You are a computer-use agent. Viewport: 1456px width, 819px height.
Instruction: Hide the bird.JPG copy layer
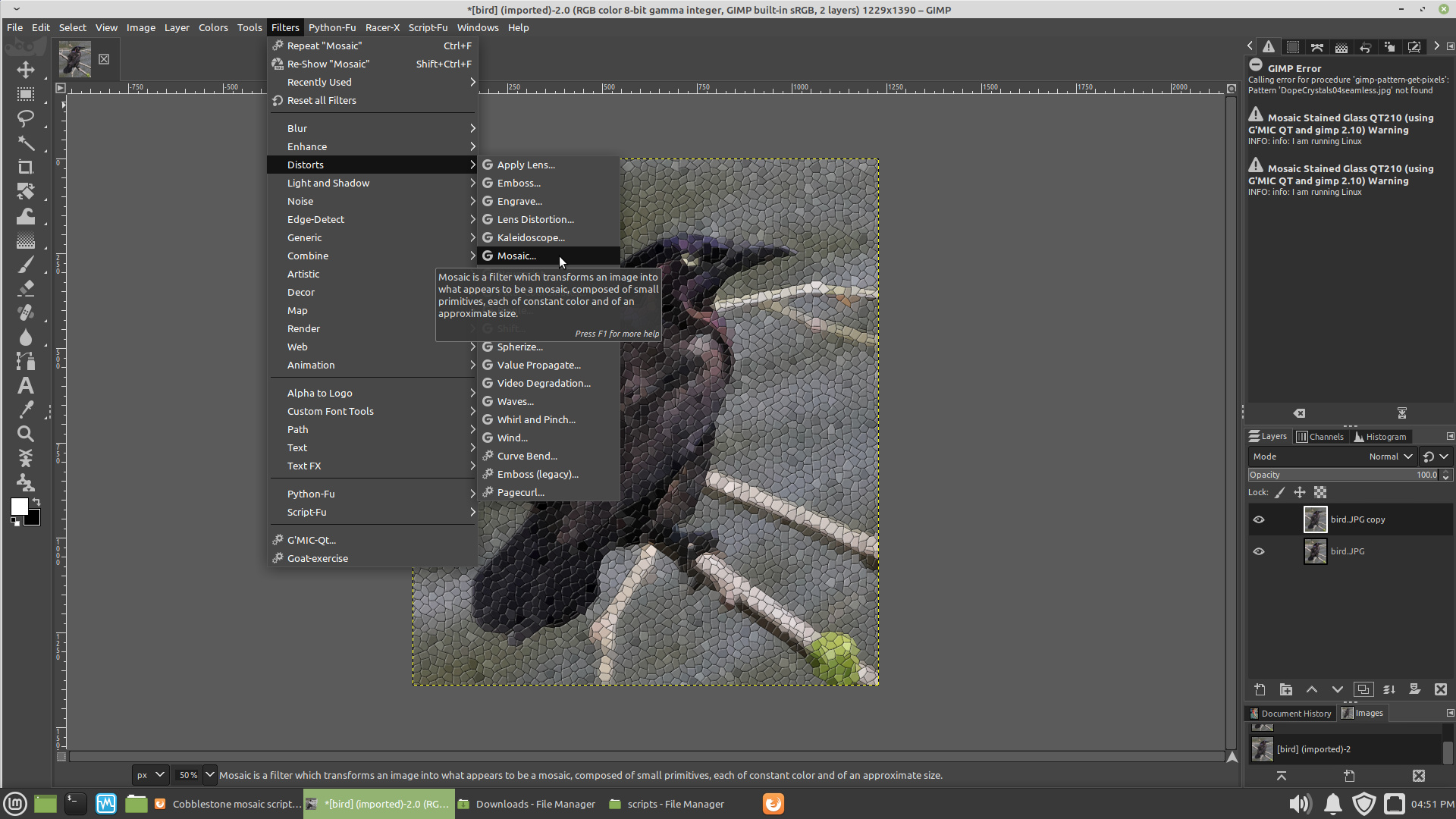[1259, 519]
